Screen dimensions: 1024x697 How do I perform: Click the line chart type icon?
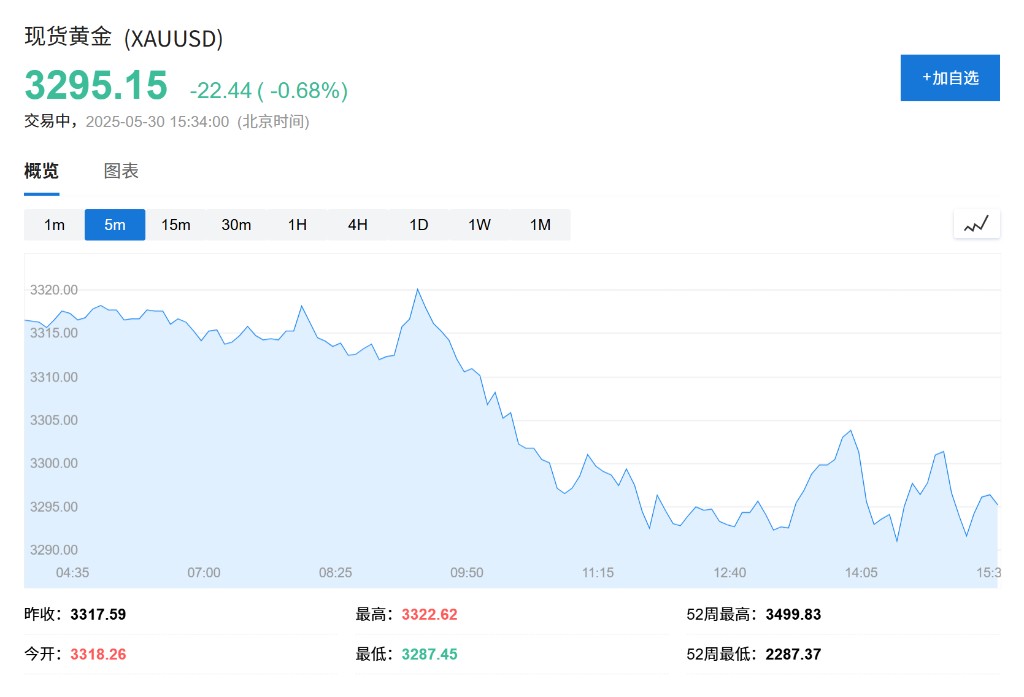point(976,225)
